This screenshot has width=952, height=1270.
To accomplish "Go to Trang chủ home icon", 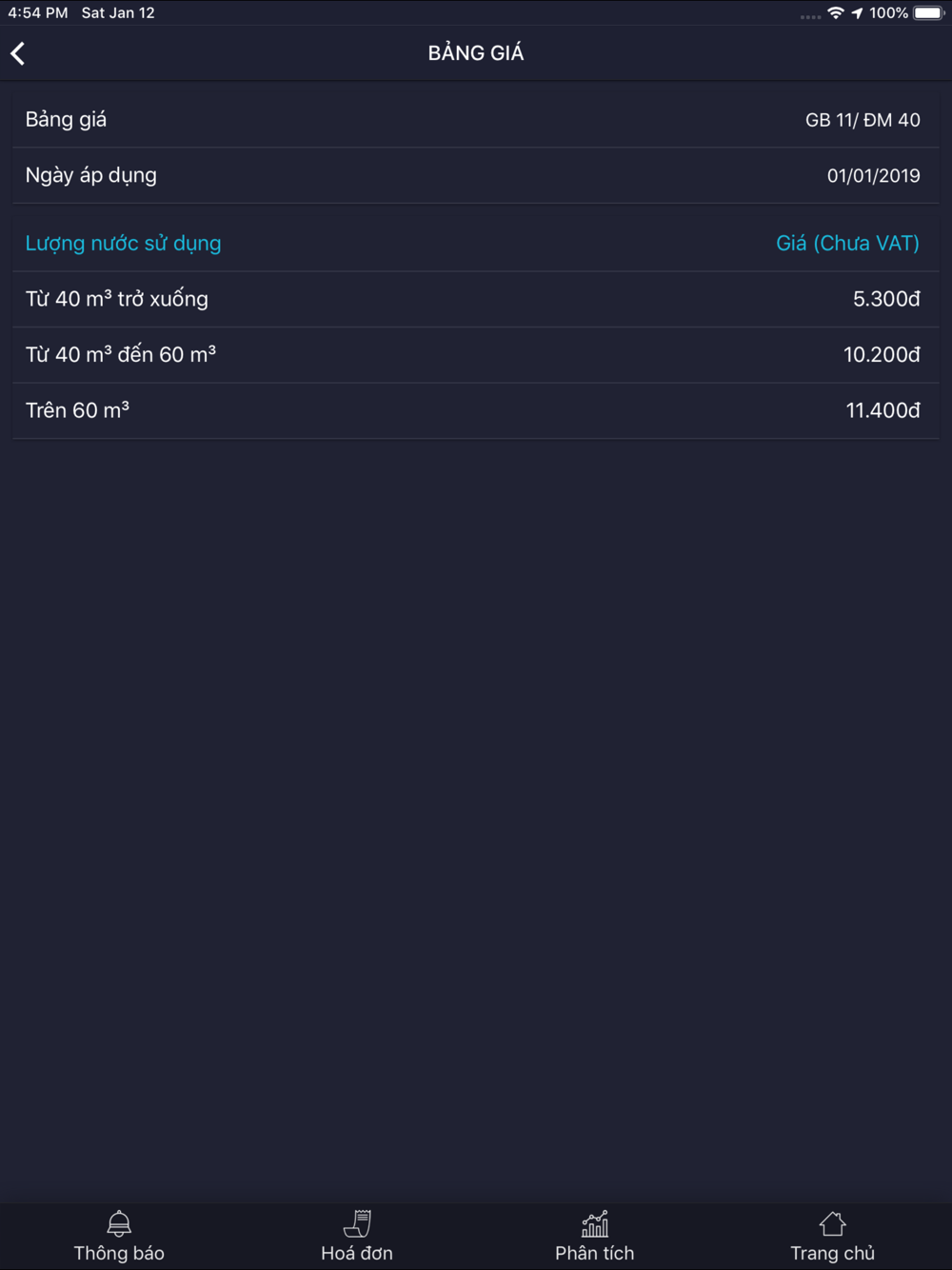I will 832,1222.
